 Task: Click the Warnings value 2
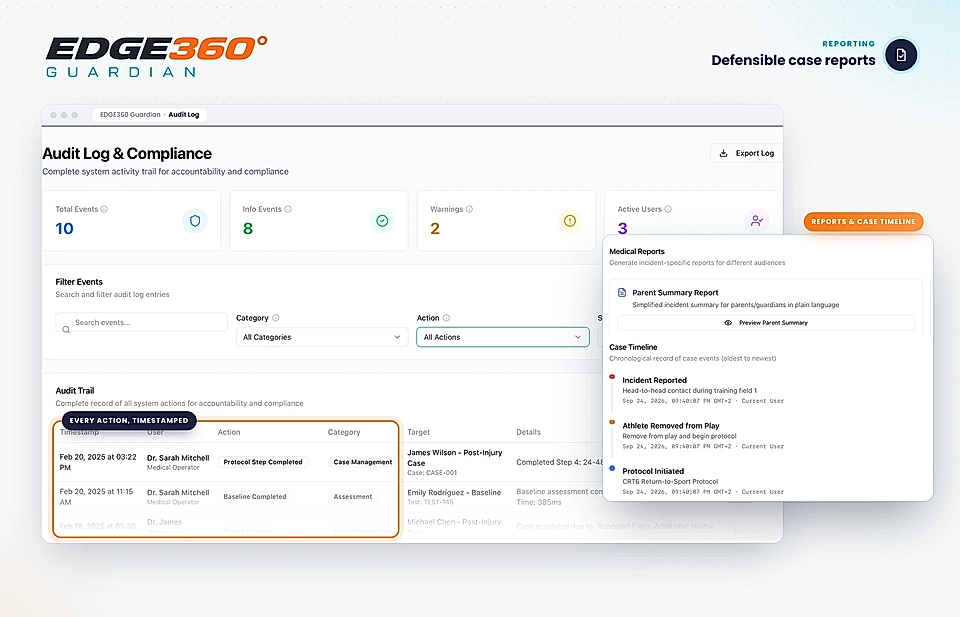click(x=435, y=229)
